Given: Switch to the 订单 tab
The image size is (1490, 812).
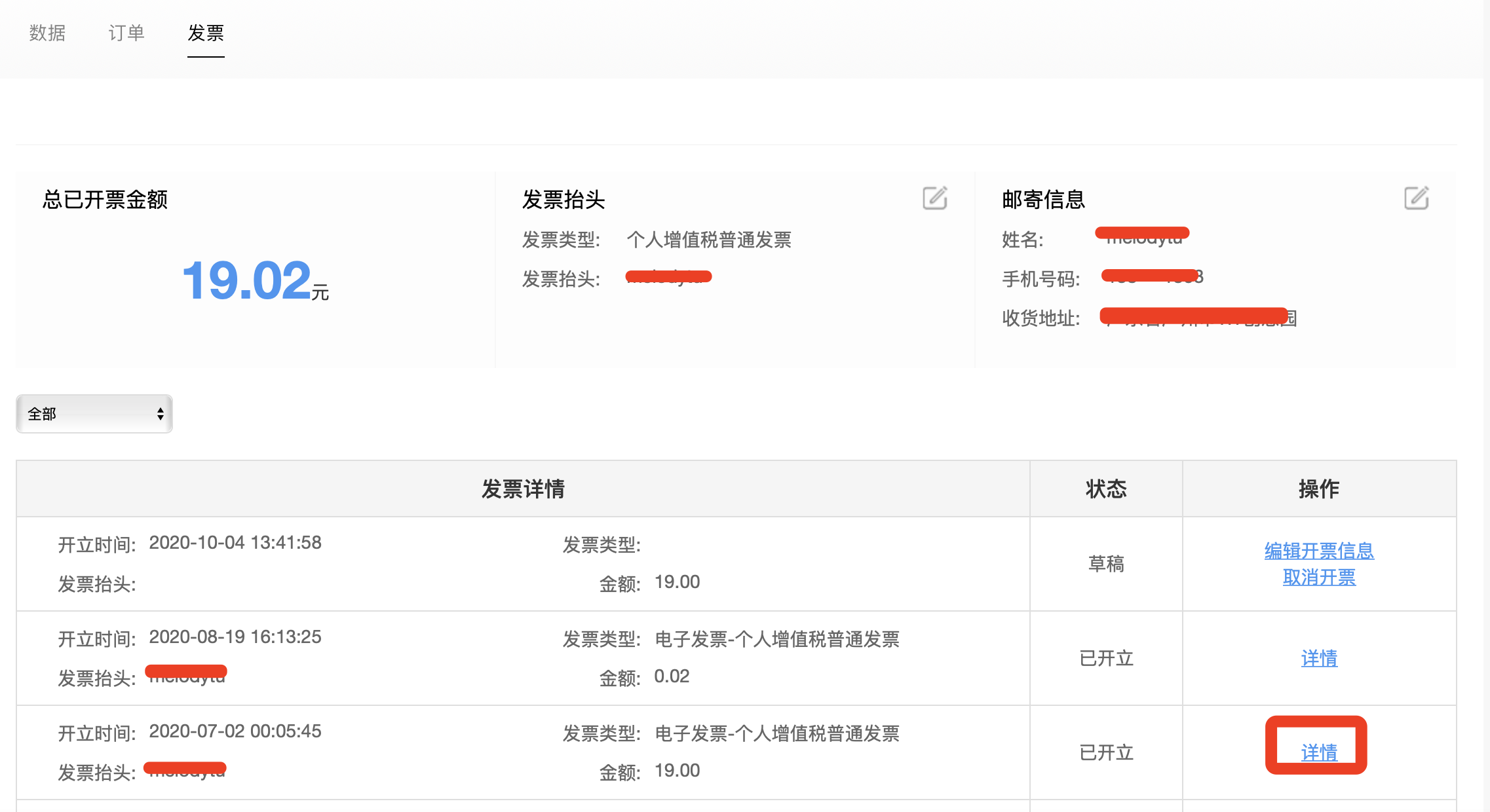Looking at the screenshot, I should tap(126, 33).
